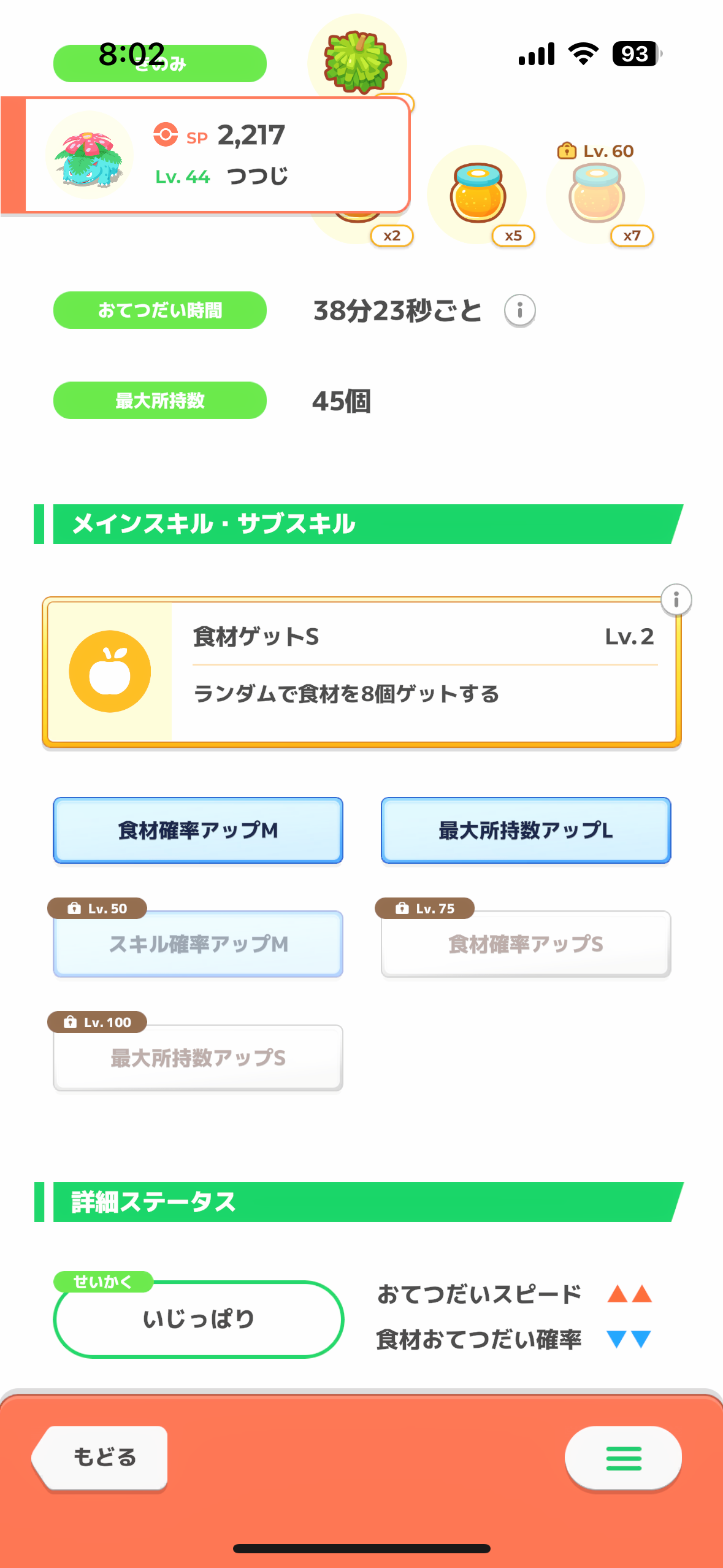723x1568 pixels.
Task: Tap the いじっぱり nature box
Action: coord(198,1319)
